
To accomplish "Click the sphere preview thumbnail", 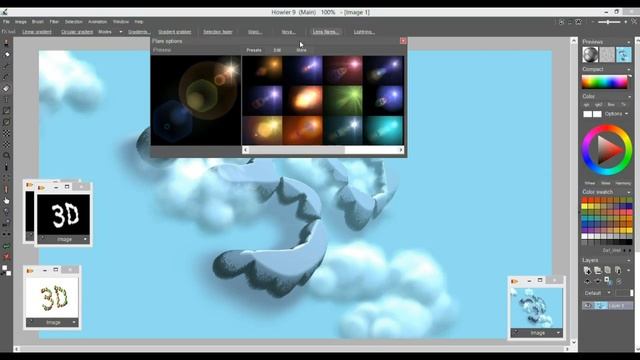I will (x=590, y=54).
